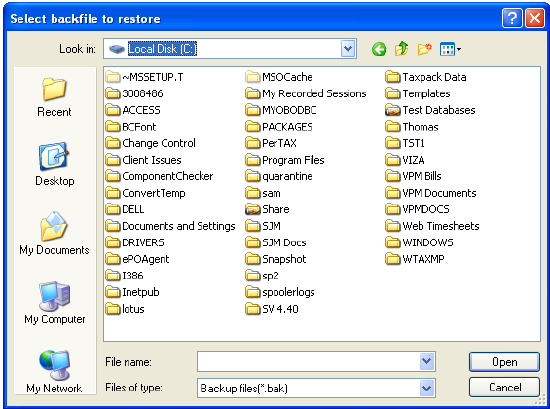Viewport: 550px width, 409px height.
Task: Select the Documents and Settings folder
Action: point(170,226)
